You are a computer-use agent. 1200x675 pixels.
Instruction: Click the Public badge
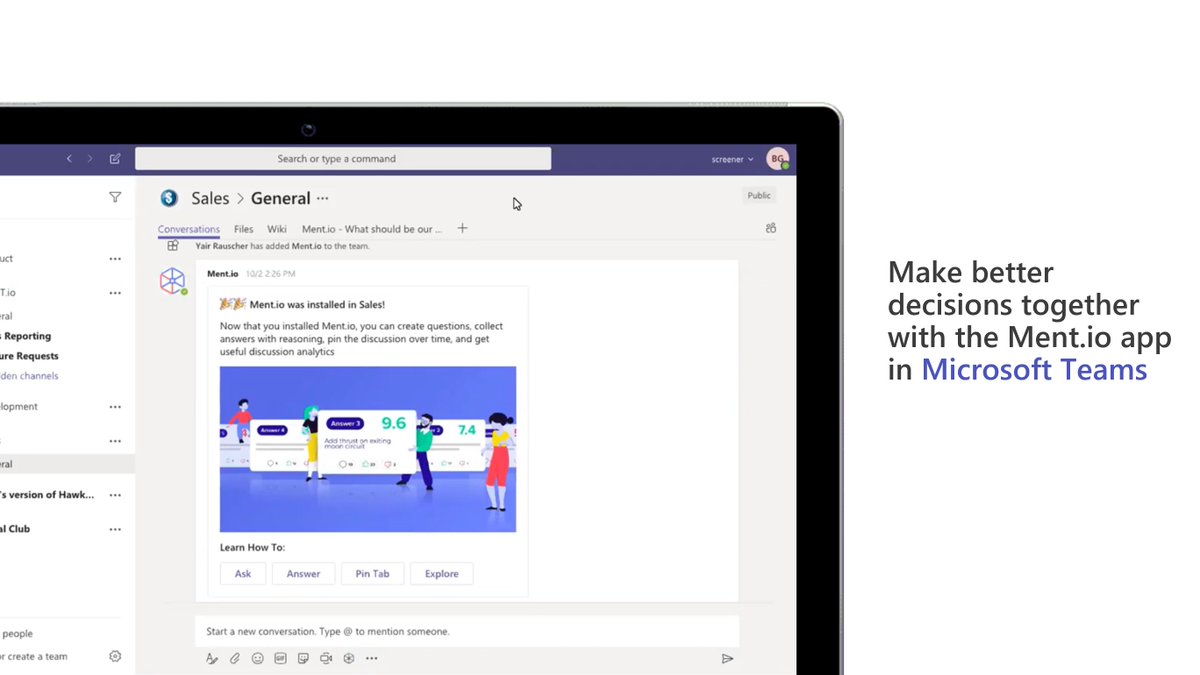point(759,196)
